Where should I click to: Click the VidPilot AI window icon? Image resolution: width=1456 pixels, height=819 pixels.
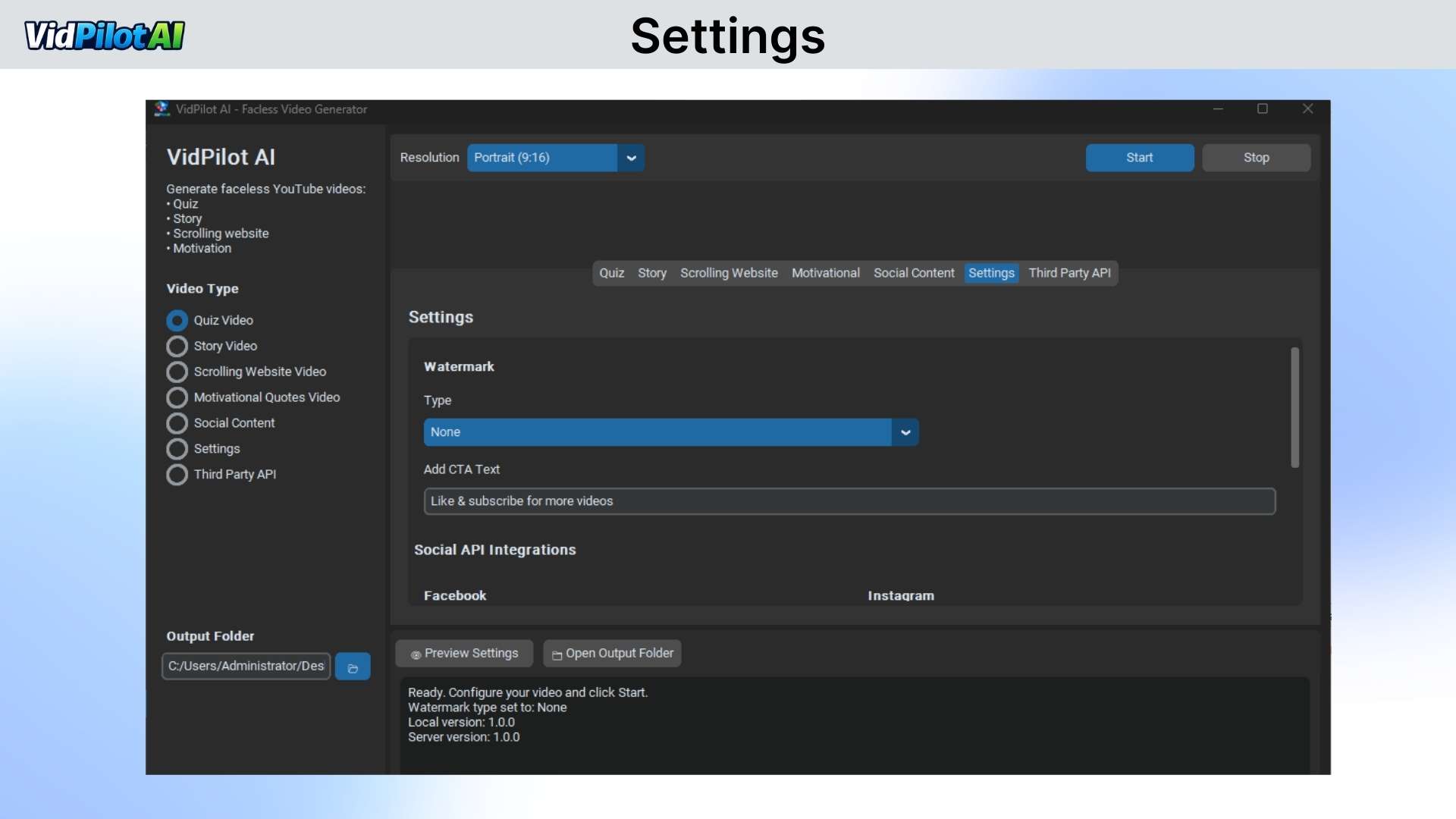(x=162, y=109)
